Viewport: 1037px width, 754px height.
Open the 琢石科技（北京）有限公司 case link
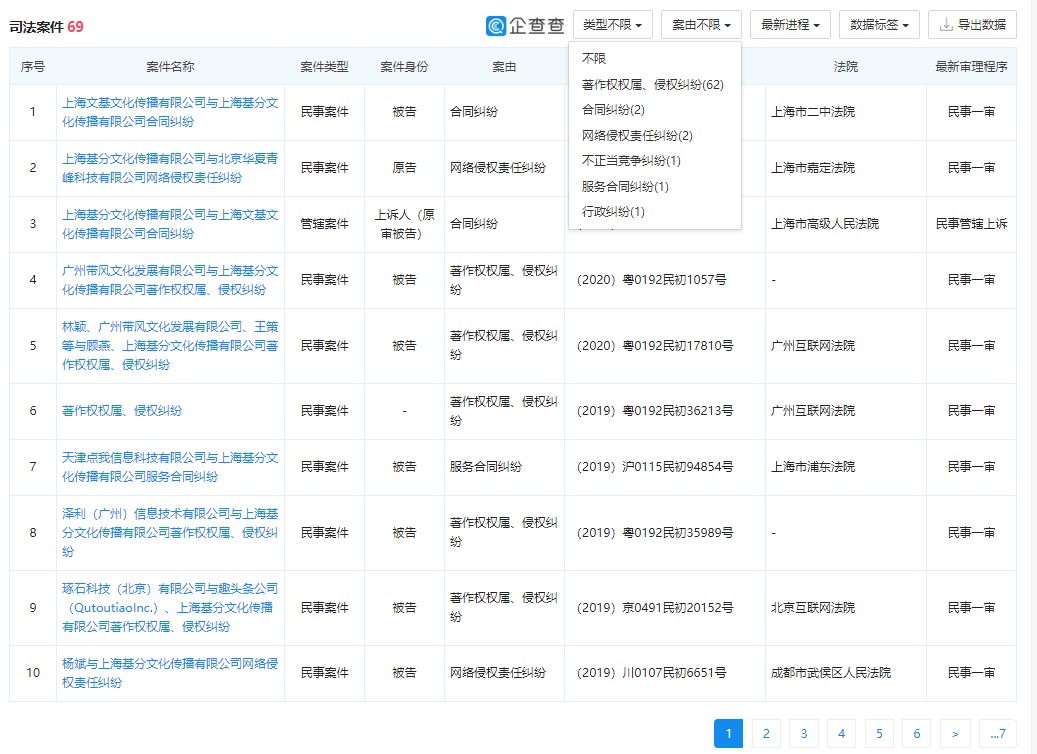(170, 608)
